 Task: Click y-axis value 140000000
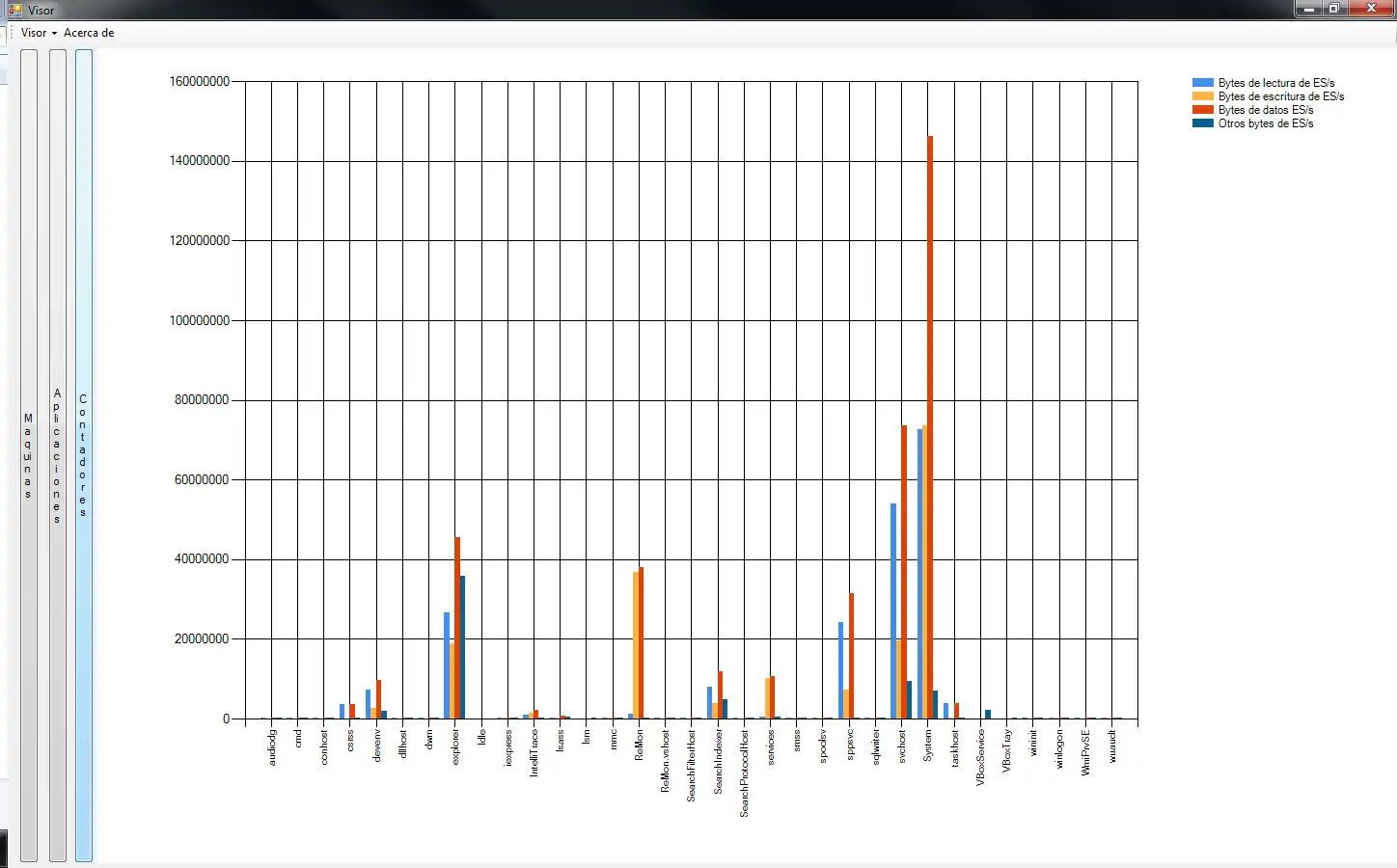click(x=200, y=161)
